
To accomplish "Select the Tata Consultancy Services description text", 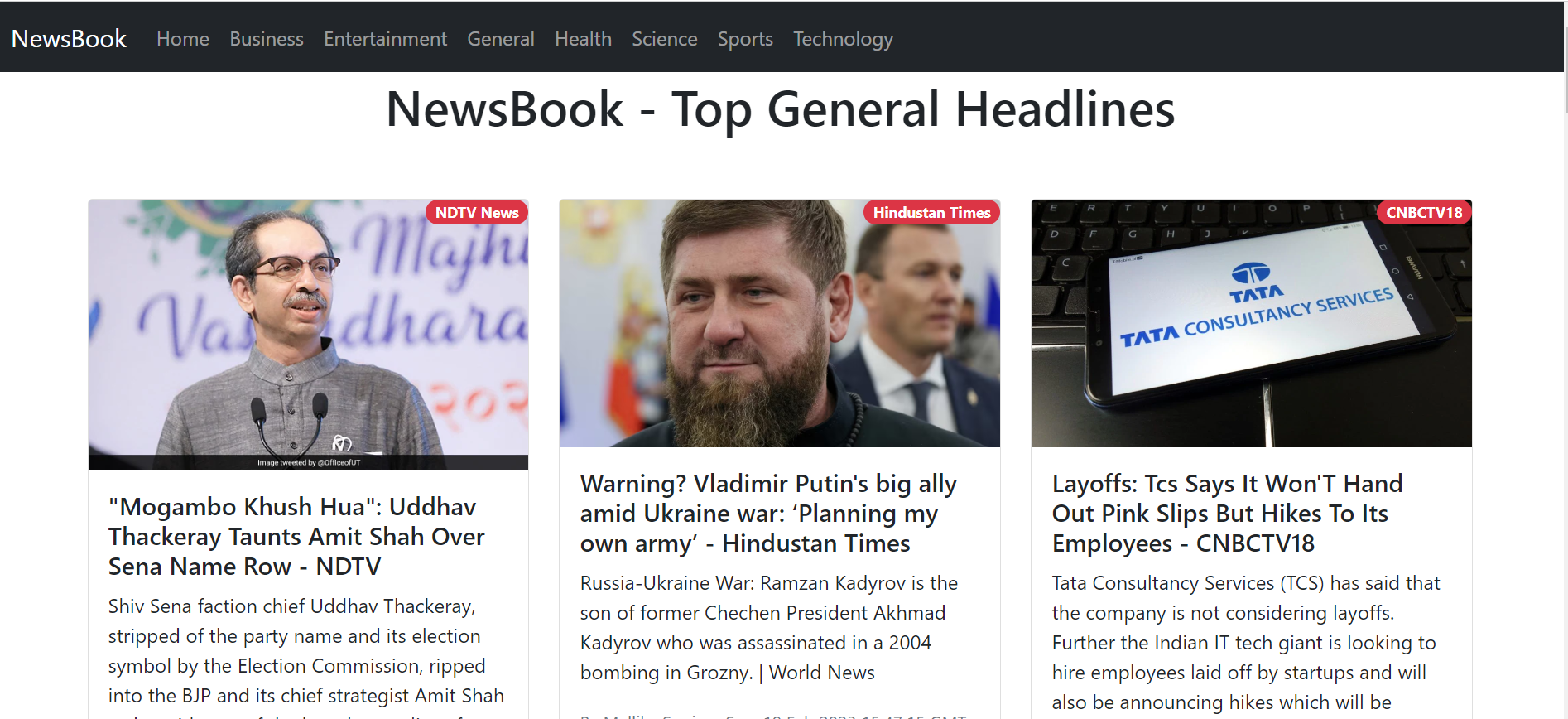I will (1246, 643).
